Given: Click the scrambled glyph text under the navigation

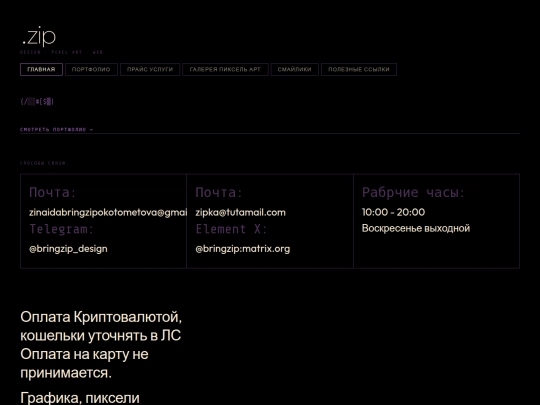Looking at the screenshot, I should [37, 102].
